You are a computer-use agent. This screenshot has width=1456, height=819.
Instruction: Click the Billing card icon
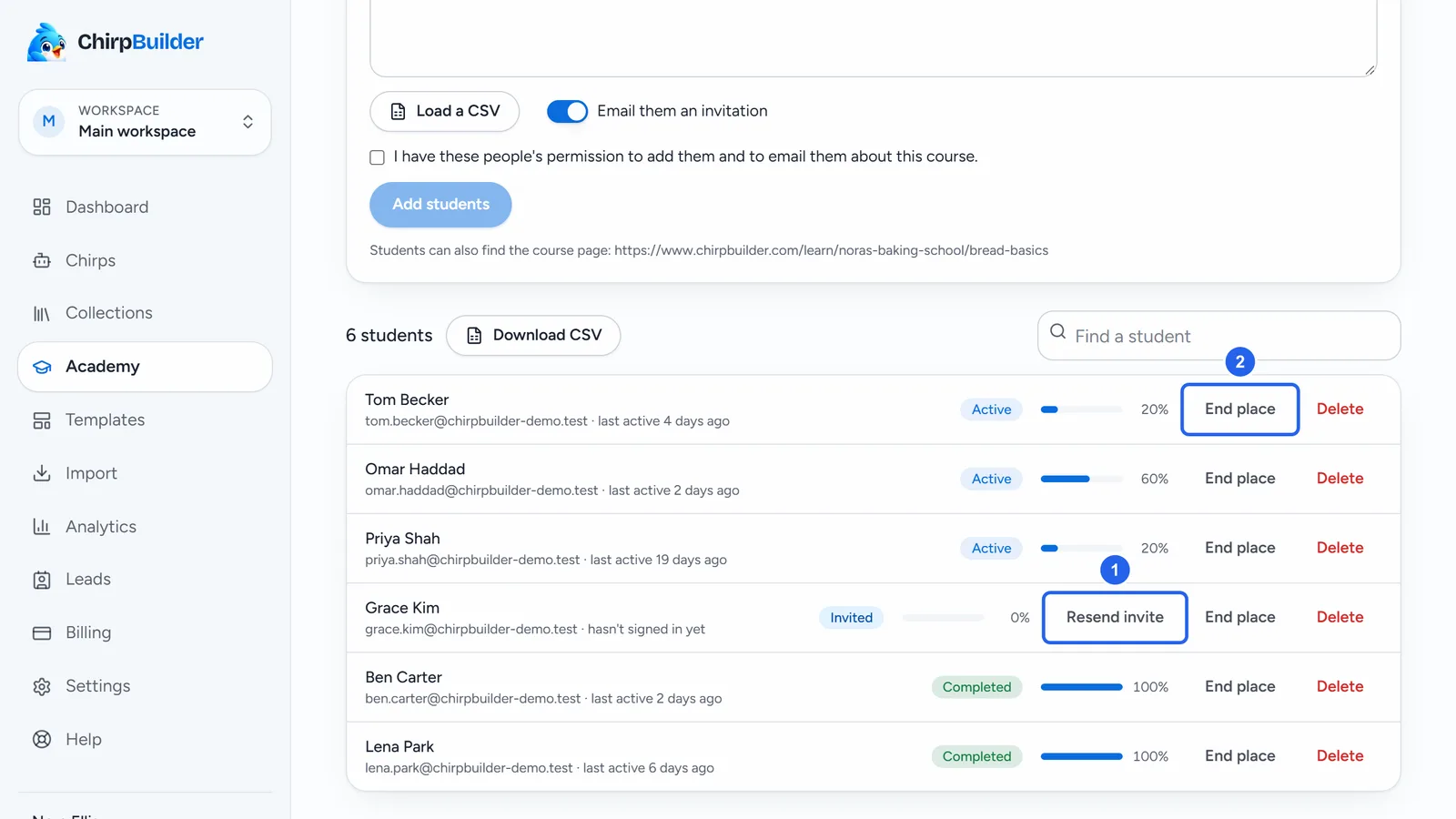42,632
